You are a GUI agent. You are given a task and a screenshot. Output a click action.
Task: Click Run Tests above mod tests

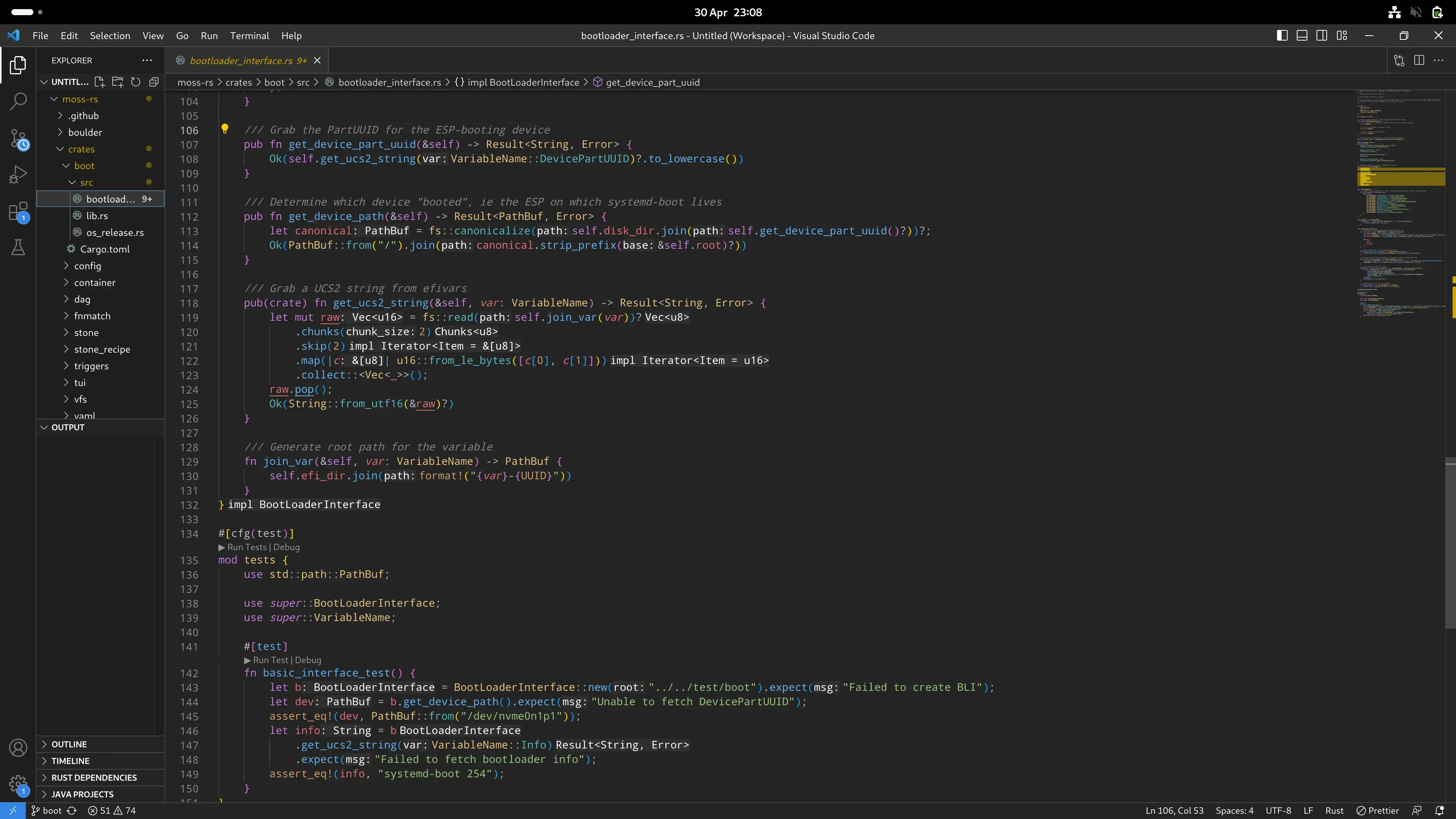pos(246,547)
